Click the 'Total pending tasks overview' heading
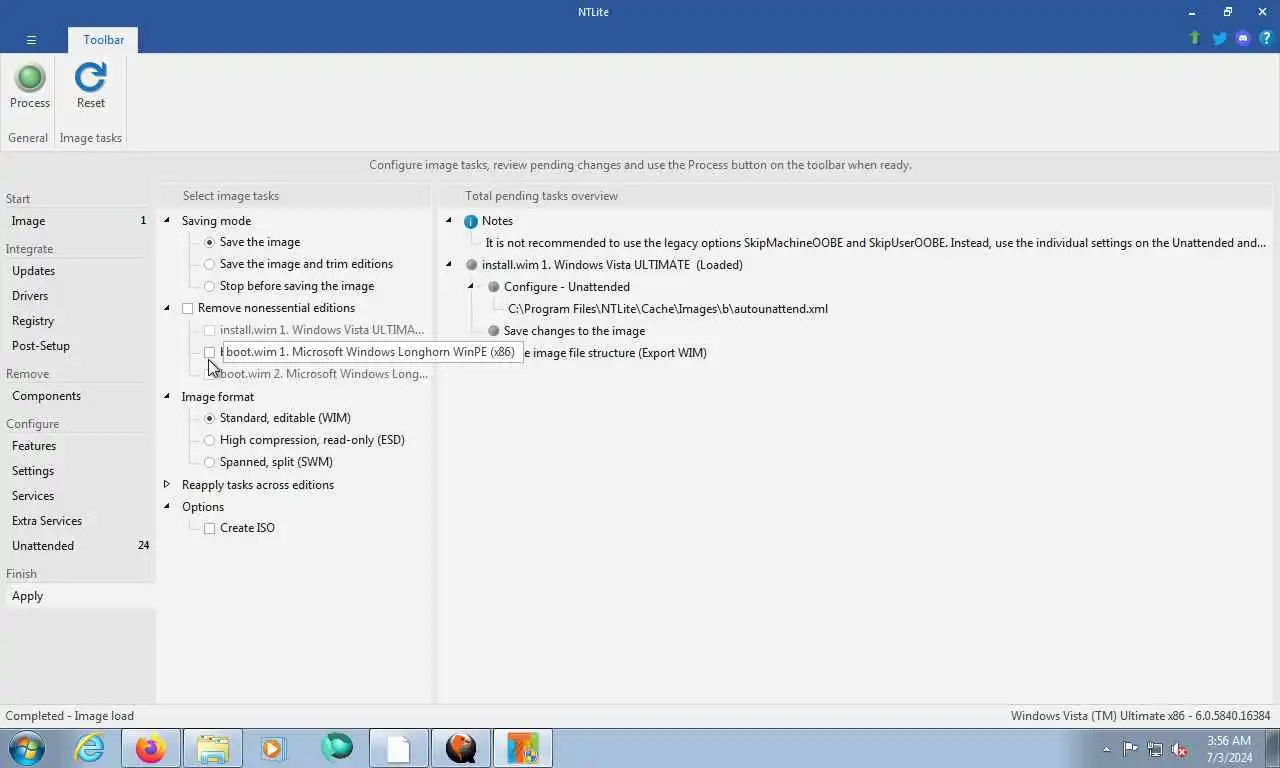1280x768 pixels. coord(541,196)
